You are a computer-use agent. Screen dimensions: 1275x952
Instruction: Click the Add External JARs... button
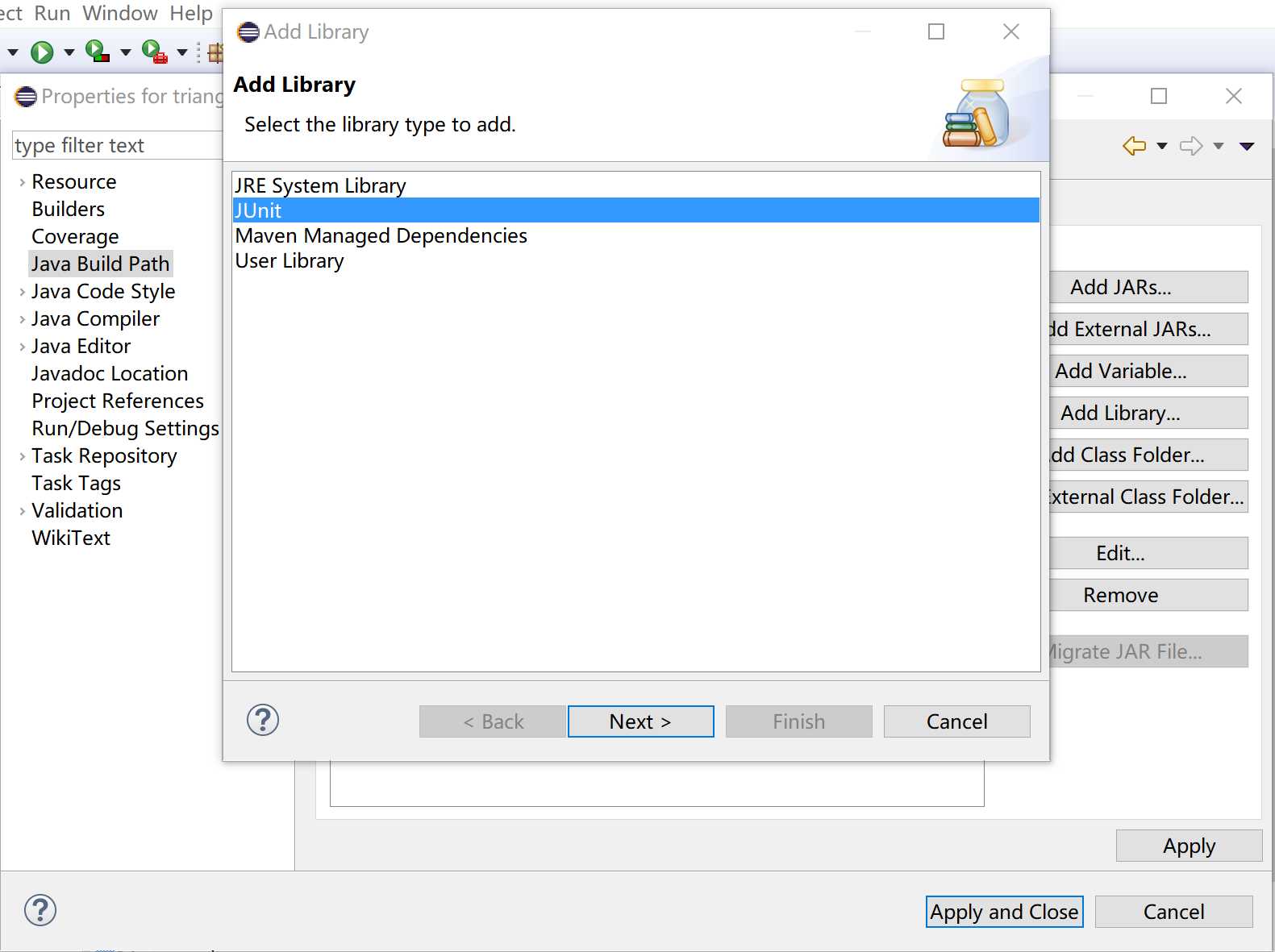1149,329
